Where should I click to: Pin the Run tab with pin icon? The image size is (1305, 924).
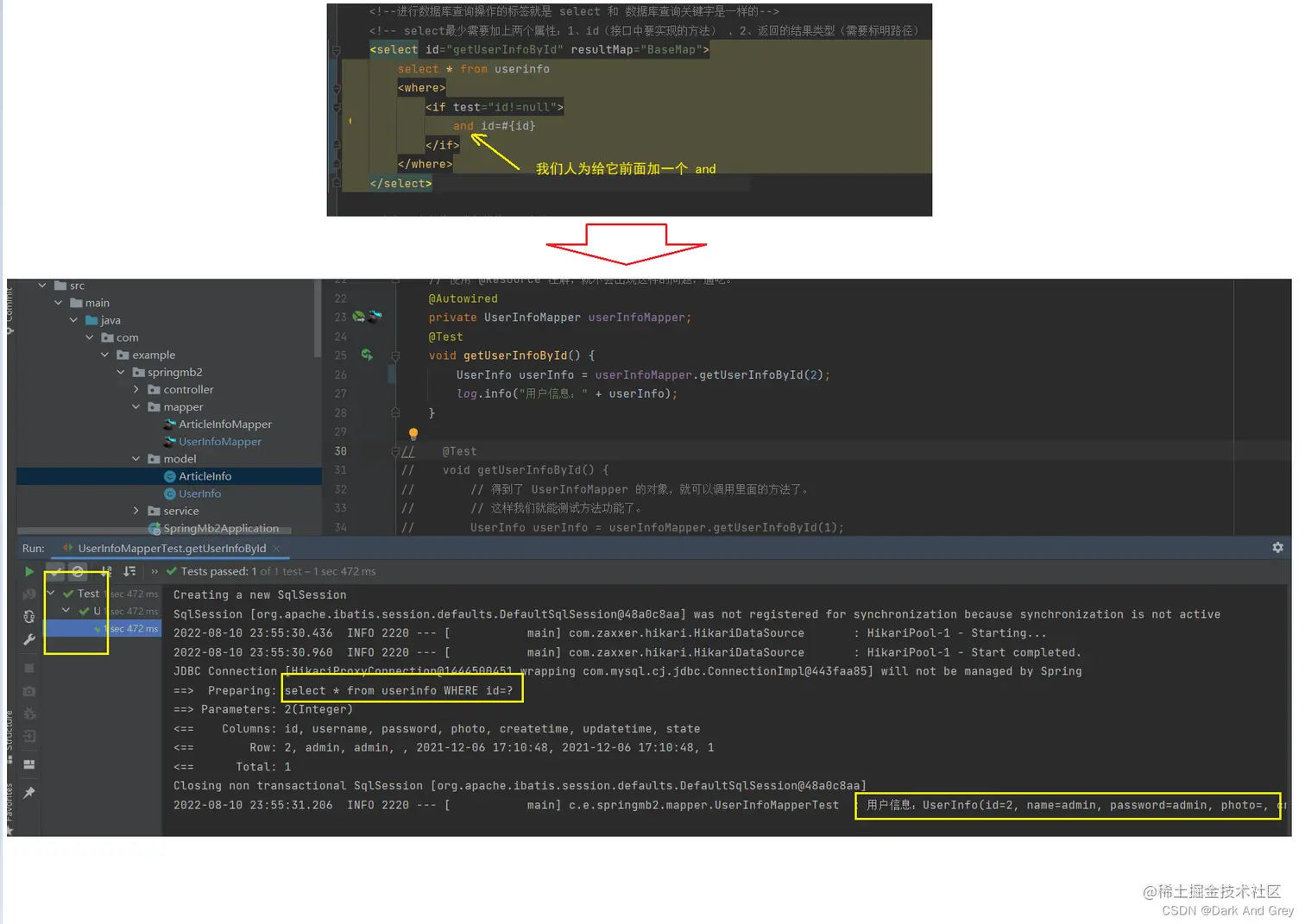coord(29,792)
